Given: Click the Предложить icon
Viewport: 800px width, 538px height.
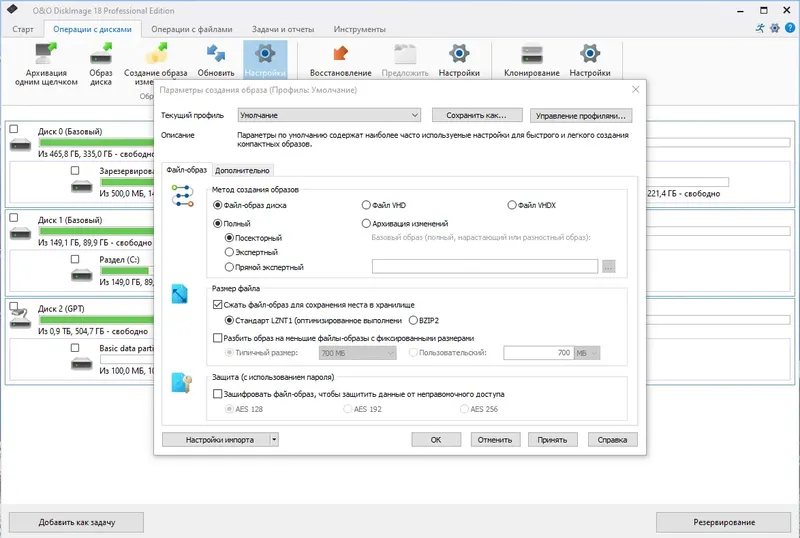Looking at the screenshot, I should 405,54.
